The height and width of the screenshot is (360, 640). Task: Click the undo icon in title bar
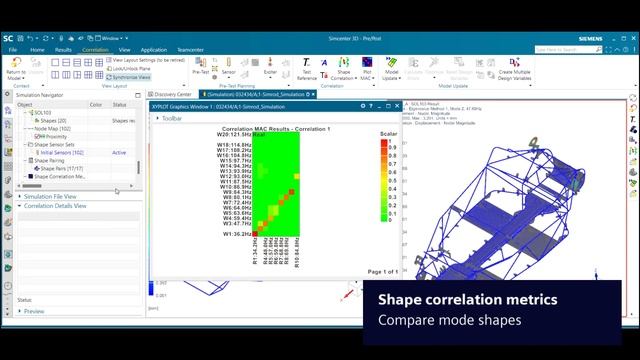coord(30,38)
